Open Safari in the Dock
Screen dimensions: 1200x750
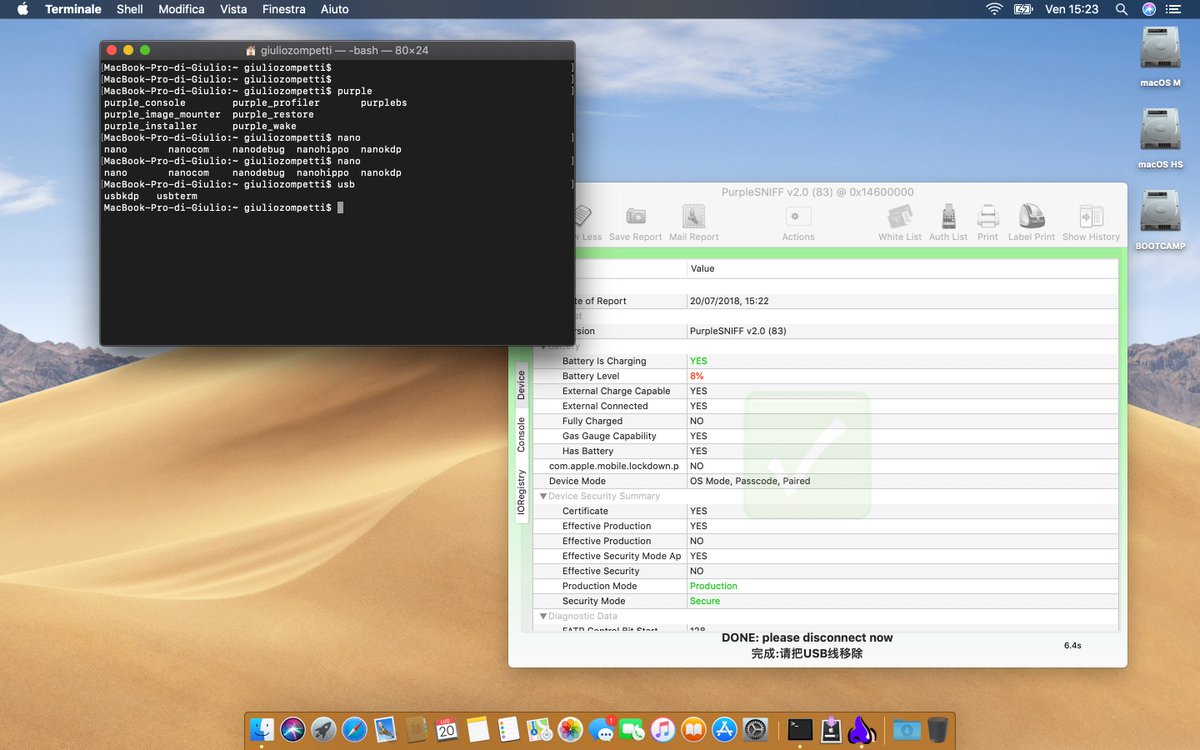tap(355, 730)
